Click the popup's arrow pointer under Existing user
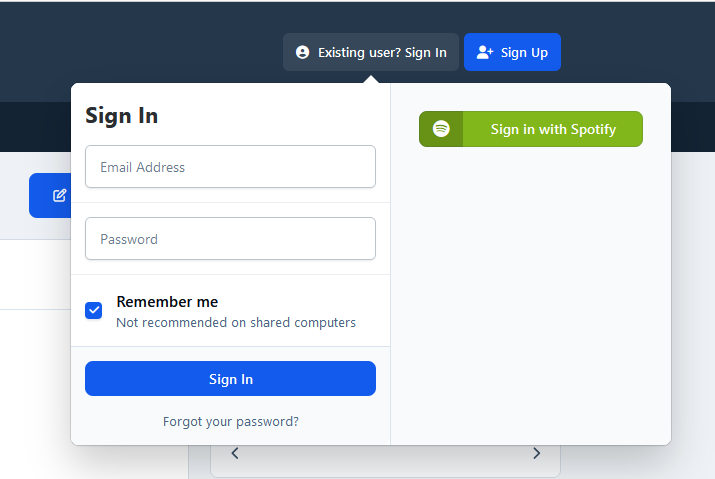This screenshot has height=479, width=715. [371, 79]
